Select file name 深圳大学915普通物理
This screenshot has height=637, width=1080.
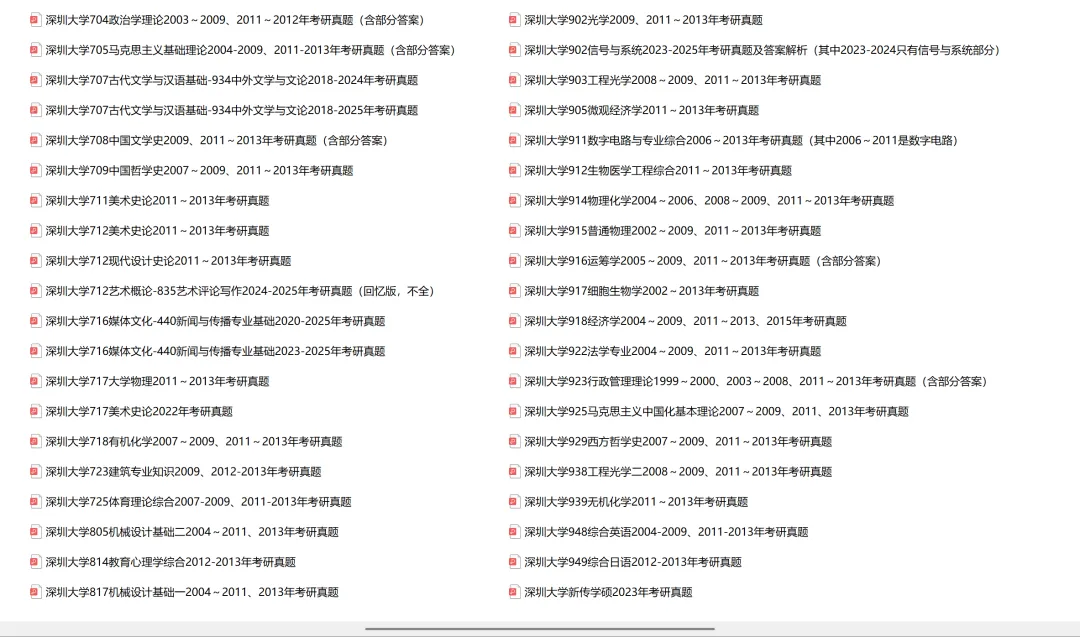coord(672,231)
